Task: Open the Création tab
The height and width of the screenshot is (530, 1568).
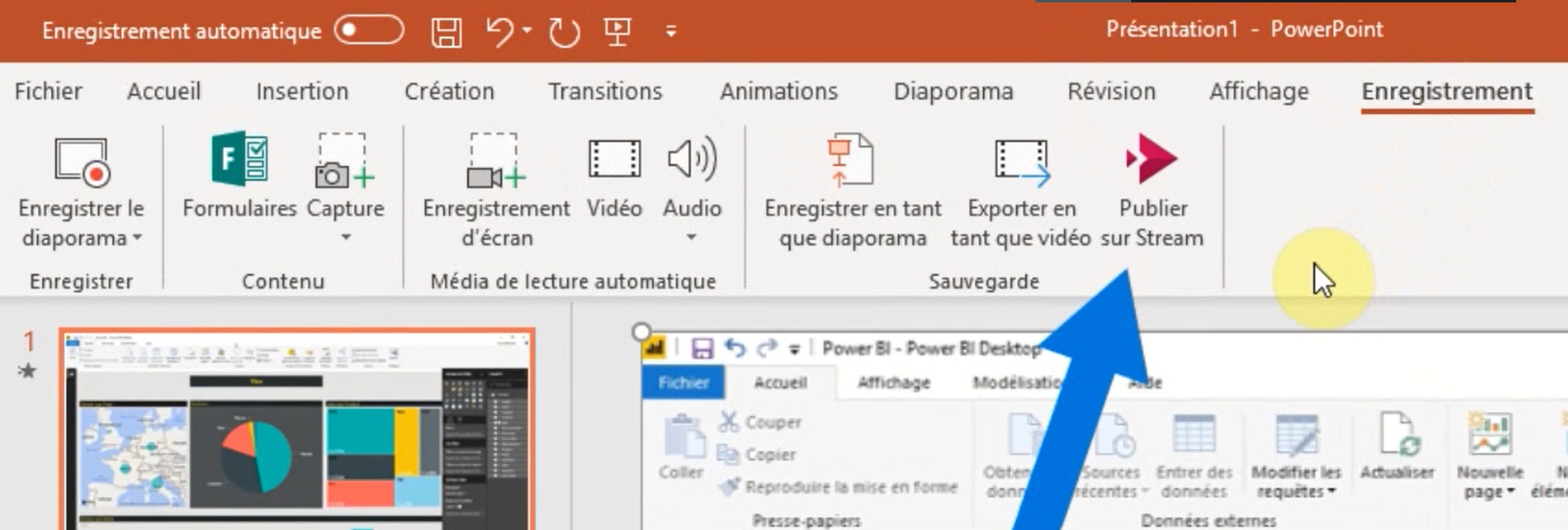Action: tap(450, 92)
